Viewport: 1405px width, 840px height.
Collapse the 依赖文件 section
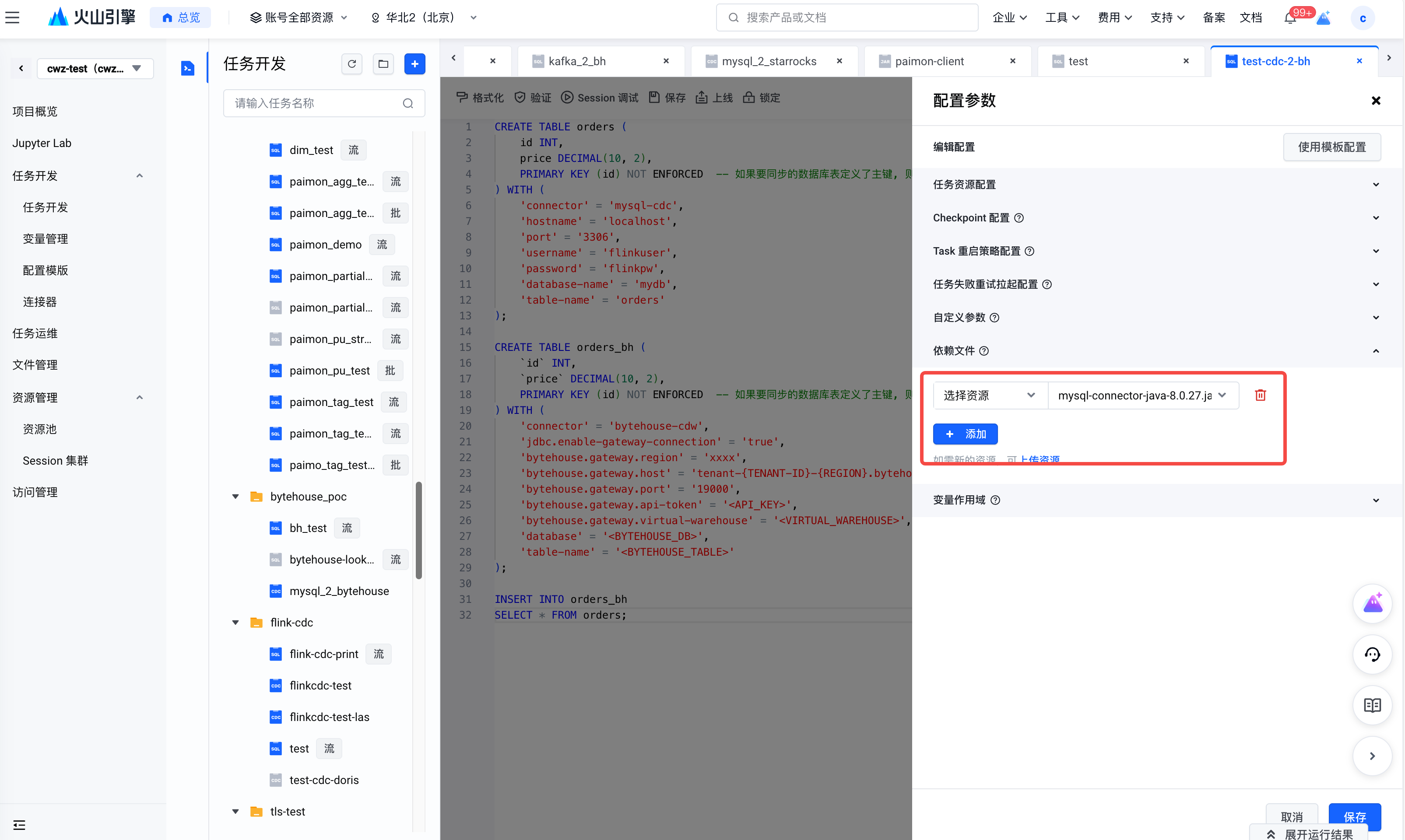click(x=1376, y=351)
